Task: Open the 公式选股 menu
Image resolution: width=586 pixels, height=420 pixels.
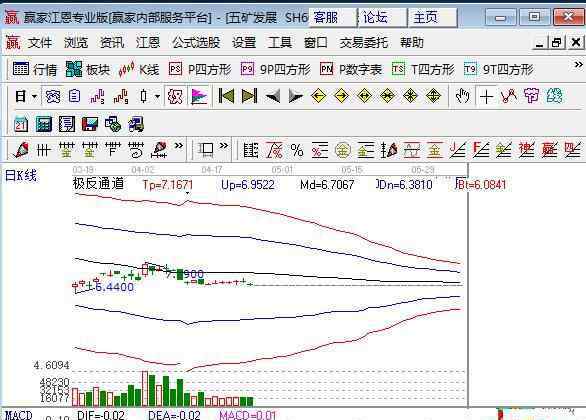Action: [x=196, y=43]
